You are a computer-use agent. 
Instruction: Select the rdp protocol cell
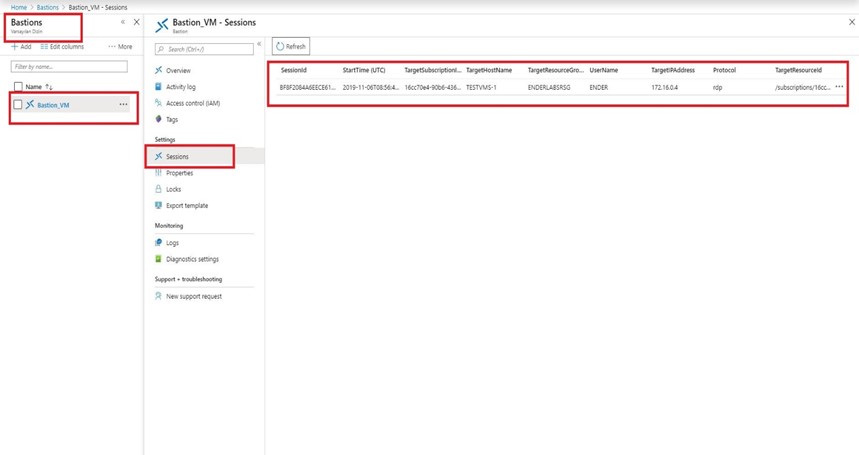coord(717,87)
